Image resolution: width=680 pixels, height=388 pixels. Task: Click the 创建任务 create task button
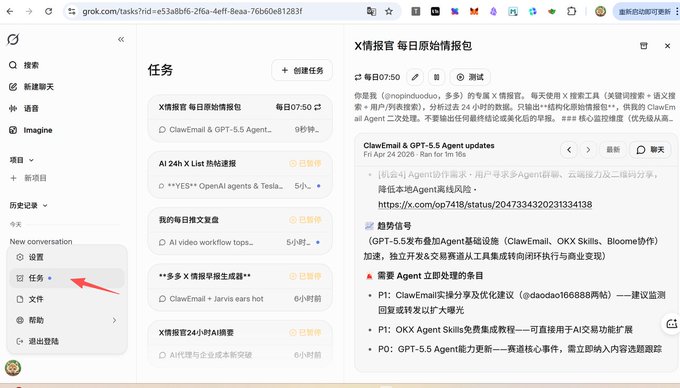tap(302, 70)
